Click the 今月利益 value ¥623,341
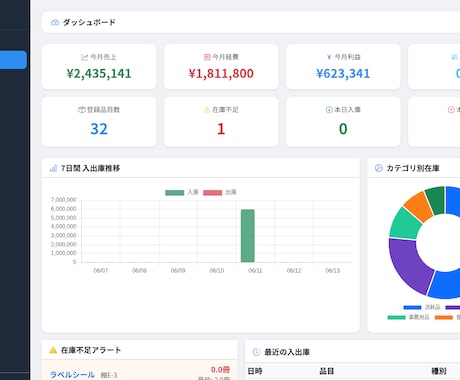The image size is (460, 380). (343, 74)
